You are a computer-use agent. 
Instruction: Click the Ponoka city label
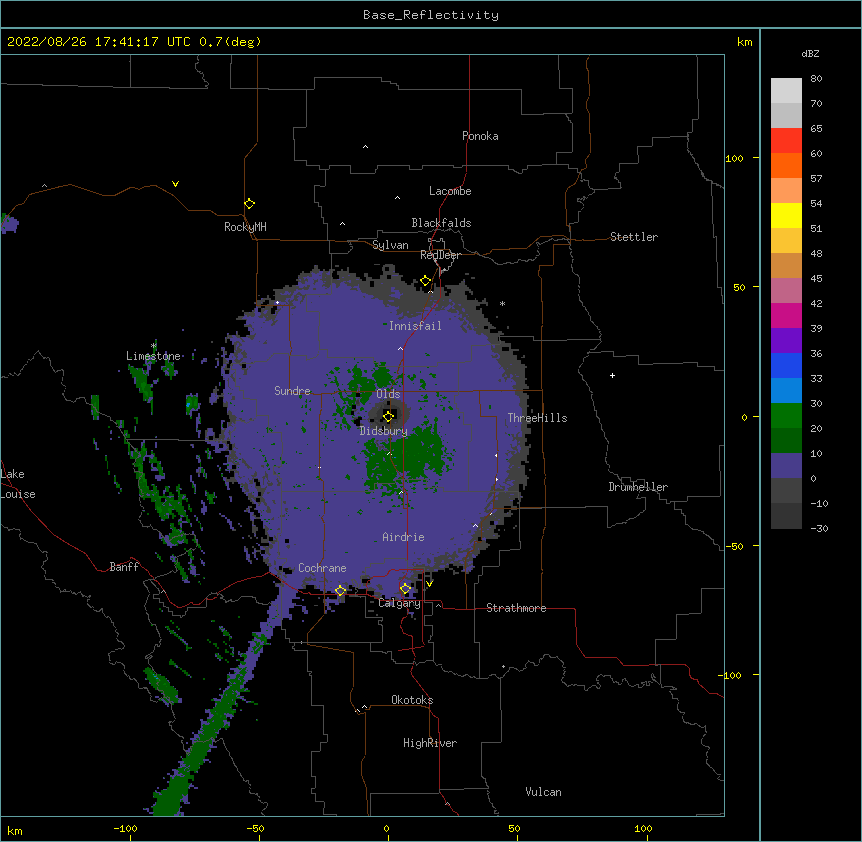480,136
